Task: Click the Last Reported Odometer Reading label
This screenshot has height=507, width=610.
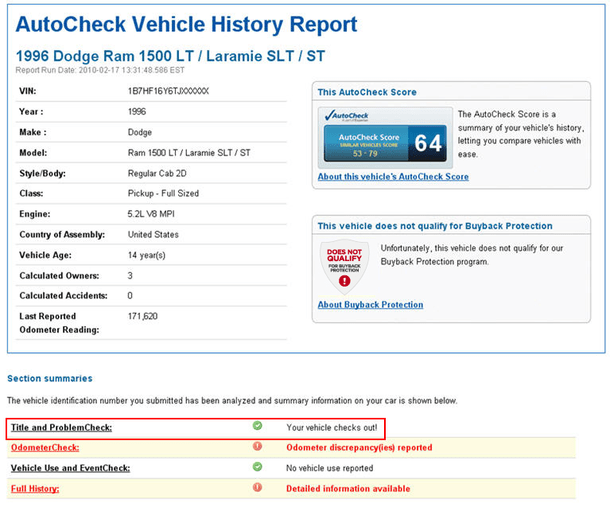Action: (59, 323)
